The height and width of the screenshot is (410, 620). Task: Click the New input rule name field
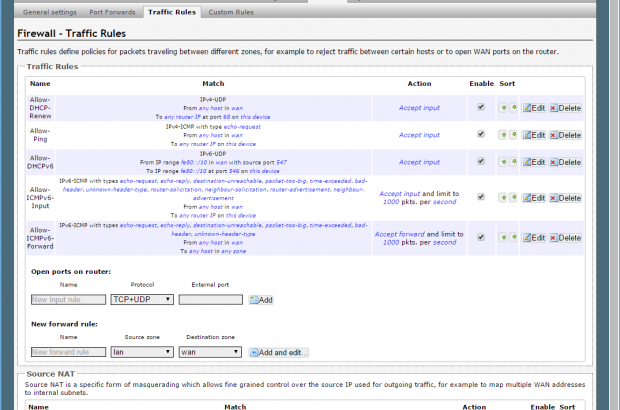point(68,299)
